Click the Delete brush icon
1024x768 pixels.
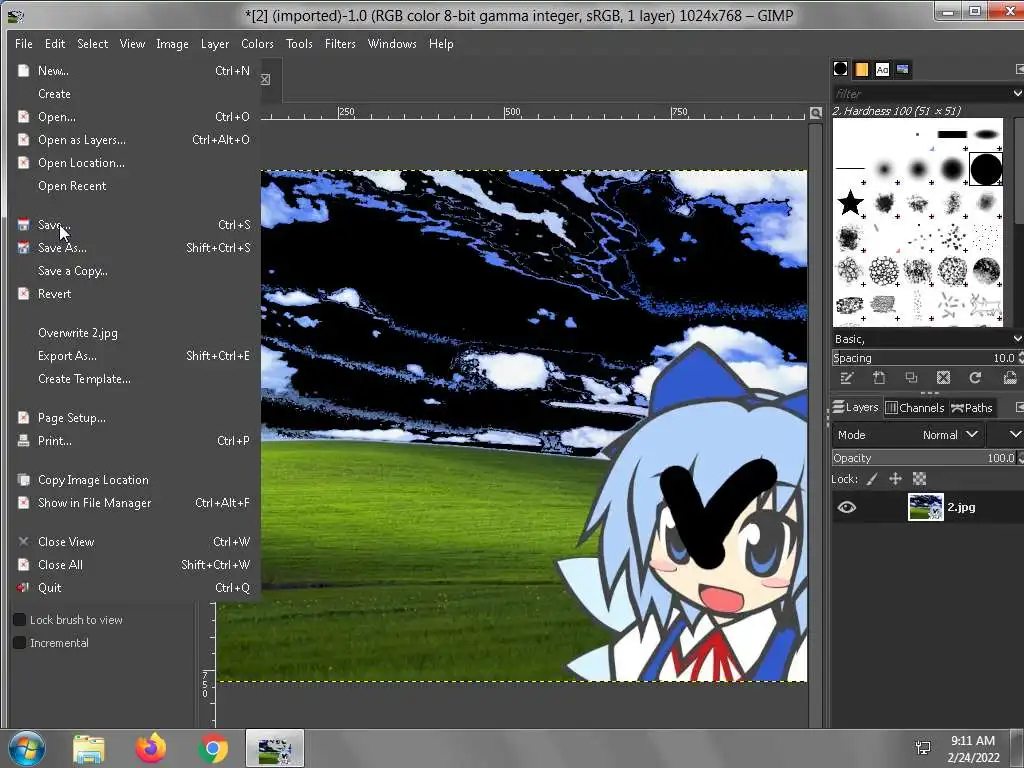[943, 378]
